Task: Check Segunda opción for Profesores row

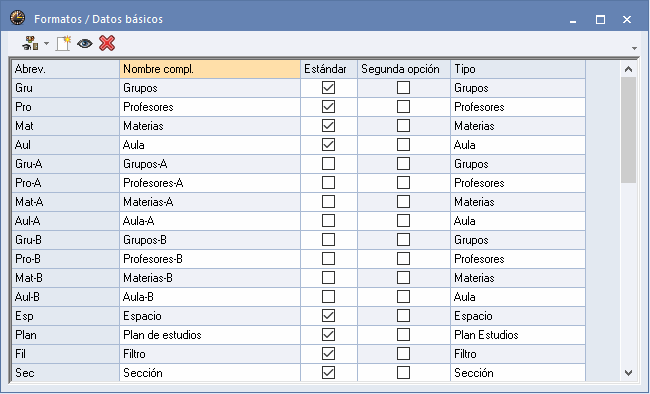Action: click(x=403, y=107)
